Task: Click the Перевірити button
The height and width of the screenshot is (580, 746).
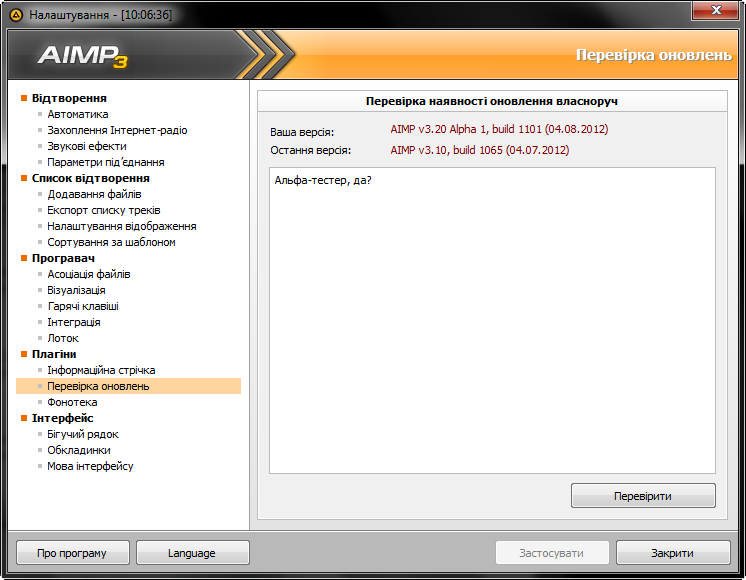Action: 643,496
